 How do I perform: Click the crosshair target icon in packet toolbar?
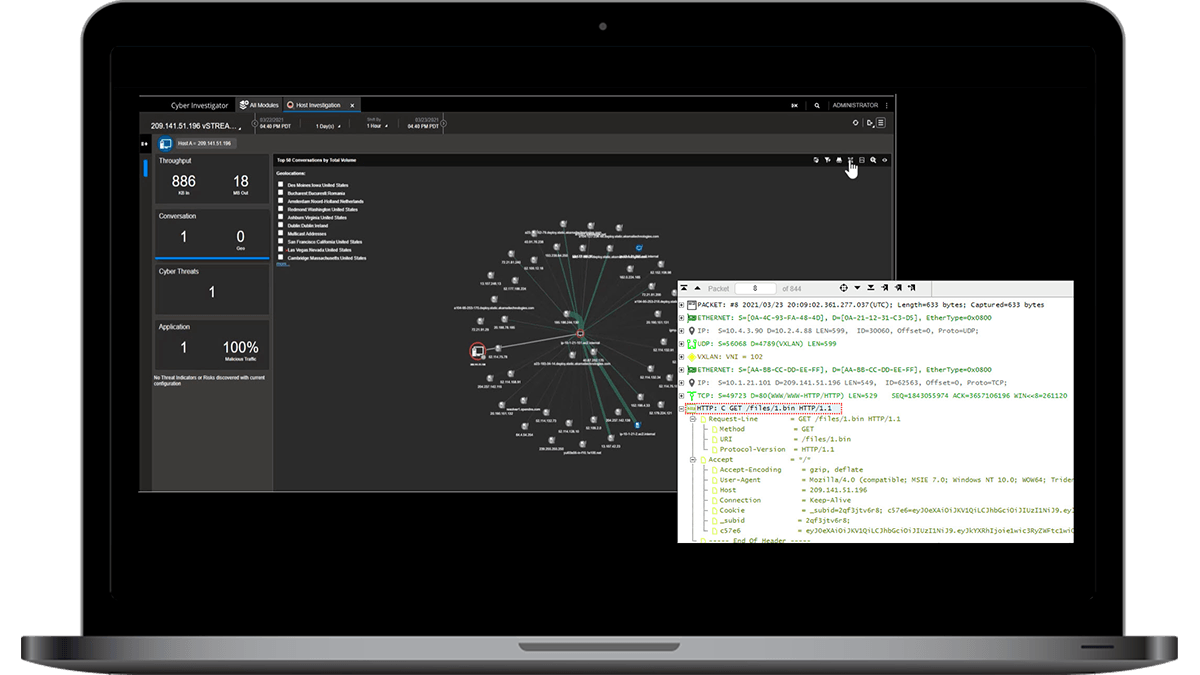point(845,288)
